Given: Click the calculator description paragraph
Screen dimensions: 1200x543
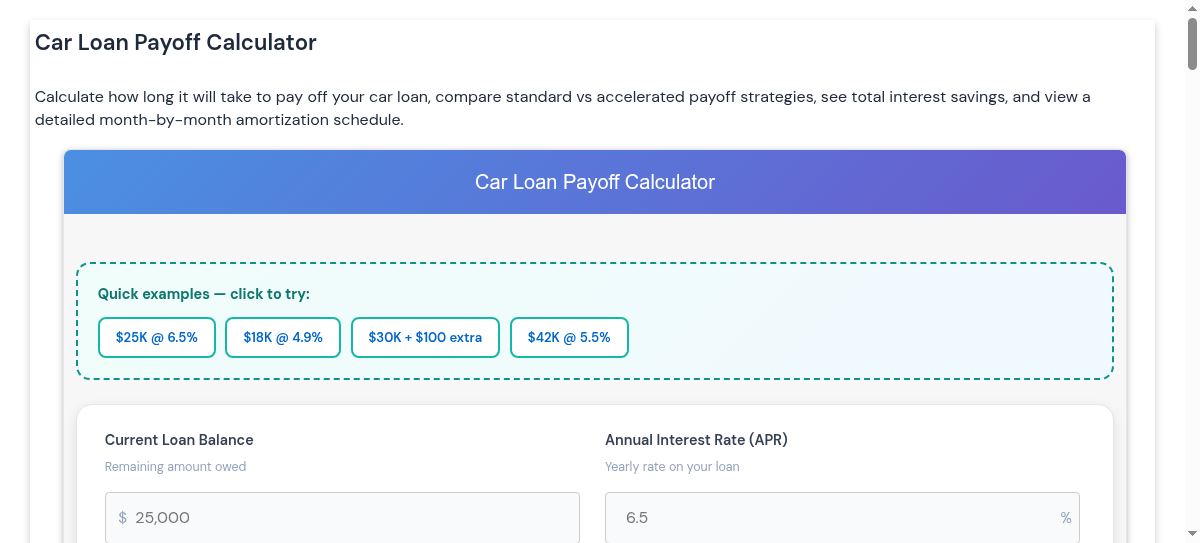Looking at the screenshot, I should [x=562, y=108].
